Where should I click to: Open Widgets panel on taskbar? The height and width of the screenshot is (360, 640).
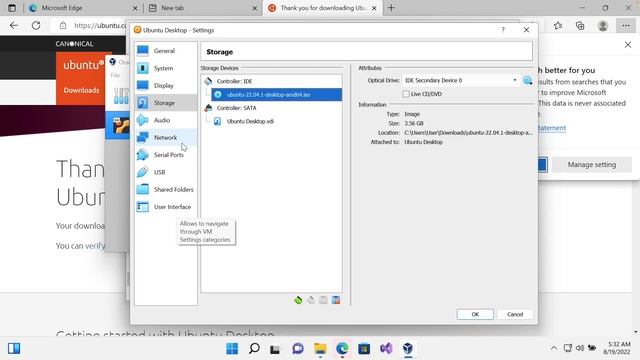(14, 349)
